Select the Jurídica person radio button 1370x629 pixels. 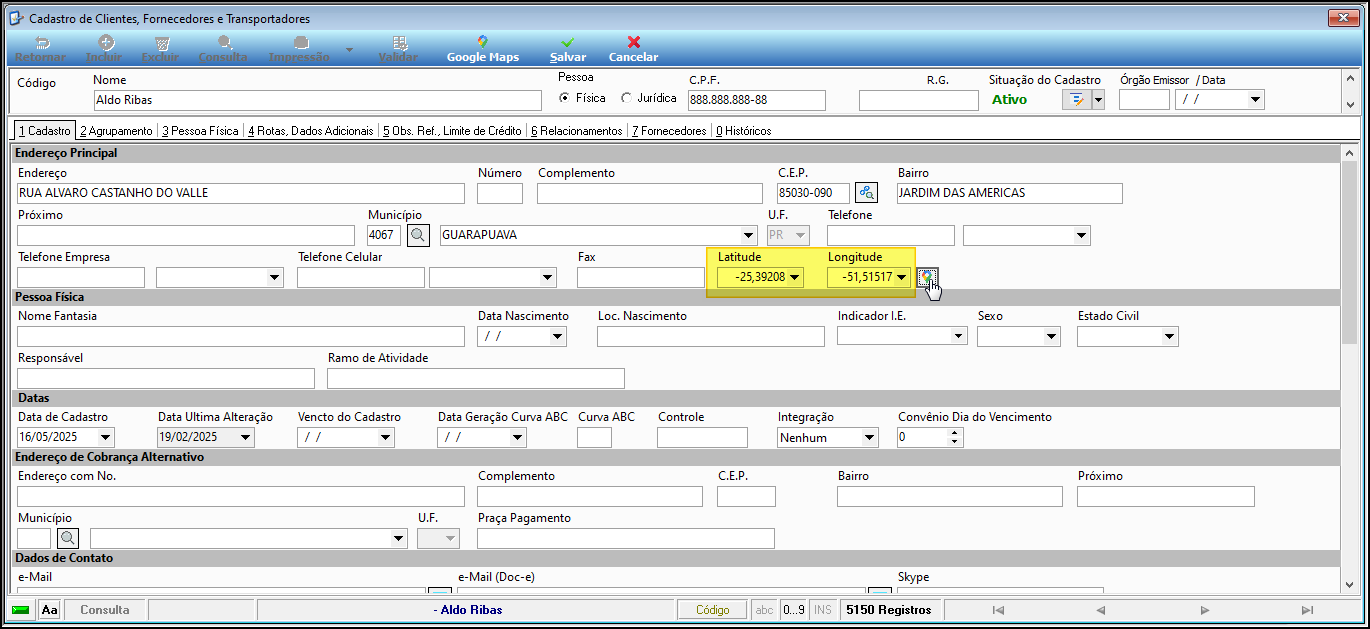(x=627, y=98)
